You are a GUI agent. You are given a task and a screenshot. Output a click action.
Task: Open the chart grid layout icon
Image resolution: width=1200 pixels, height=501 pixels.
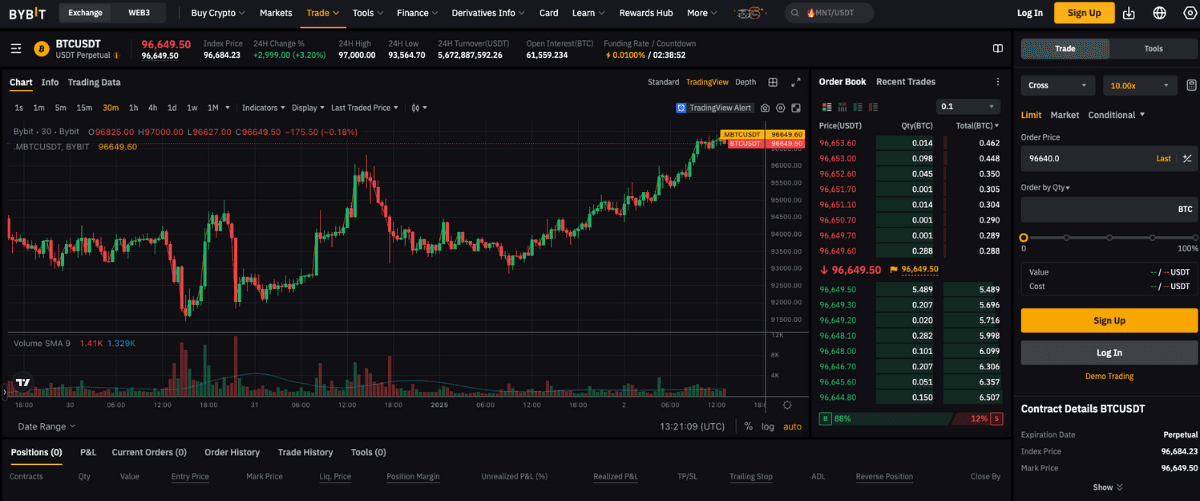(773, 82)
